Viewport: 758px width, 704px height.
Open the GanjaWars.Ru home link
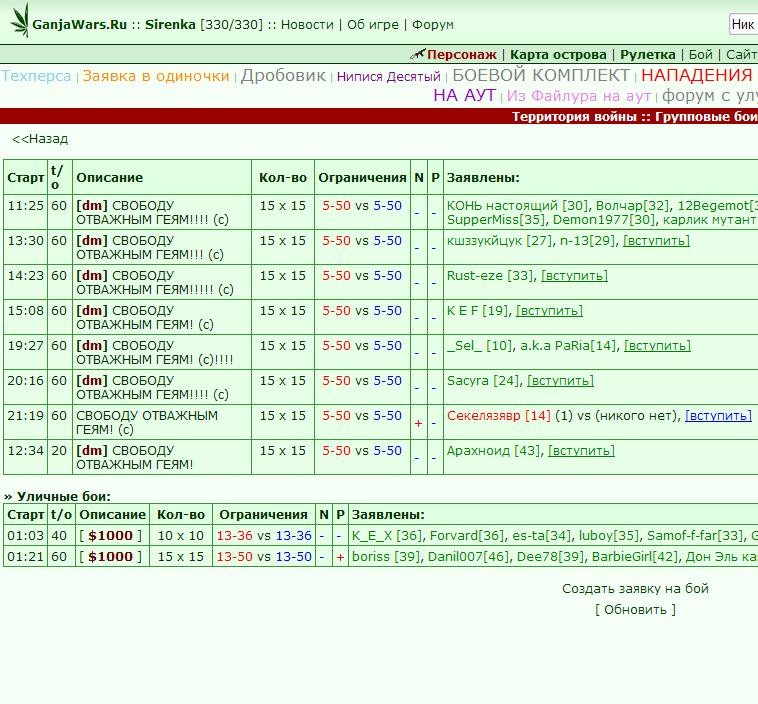(79, 25)
